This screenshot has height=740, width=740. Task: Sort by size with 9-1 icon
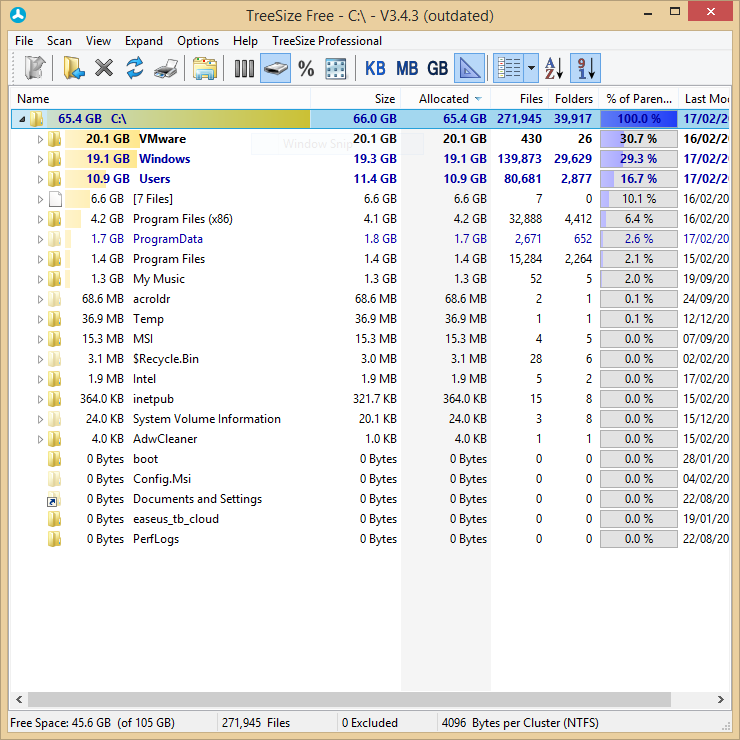point(586,68)
